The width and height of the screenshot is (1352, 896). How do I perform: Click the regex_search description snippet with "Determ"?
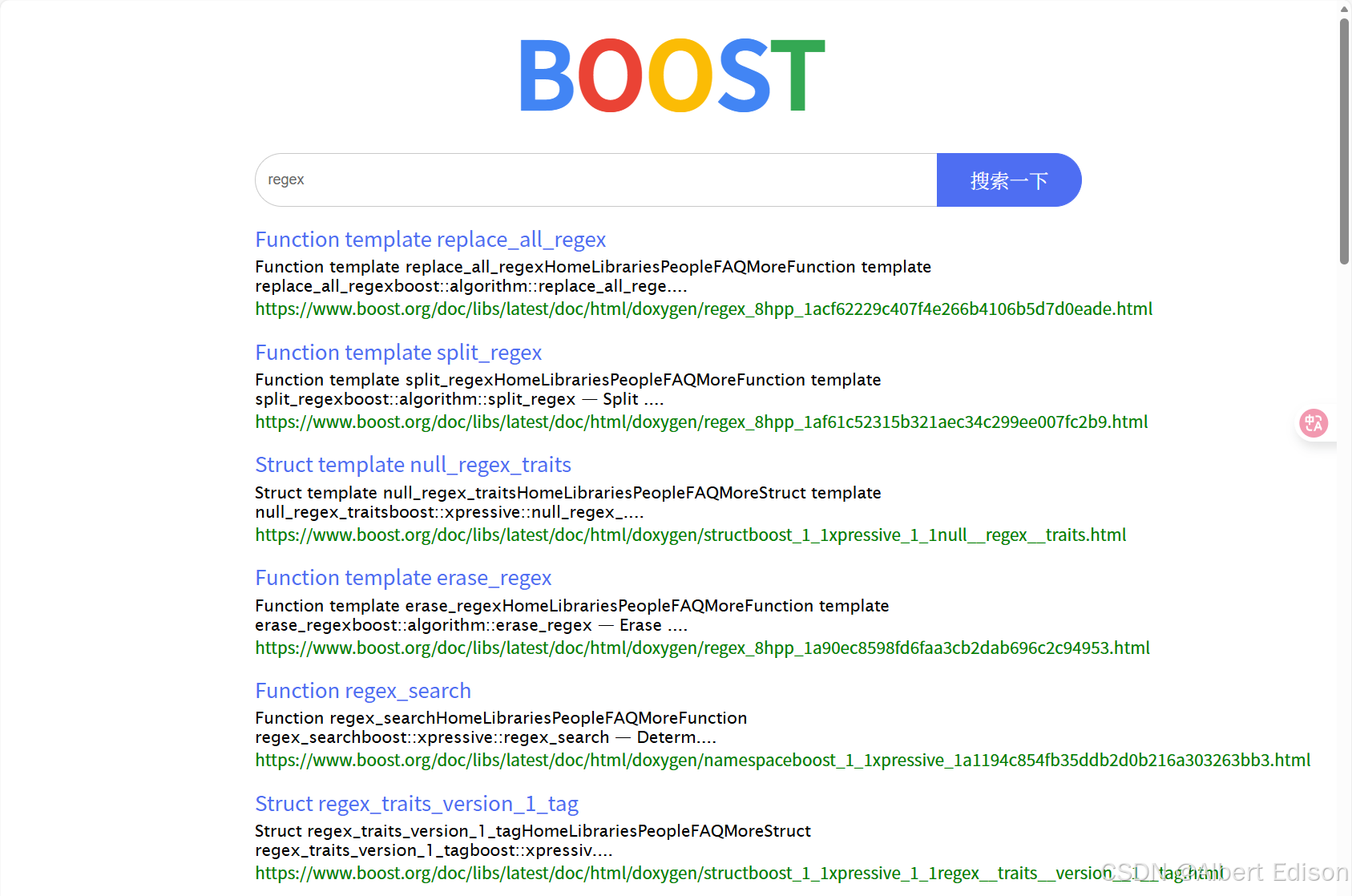point(501,728)
